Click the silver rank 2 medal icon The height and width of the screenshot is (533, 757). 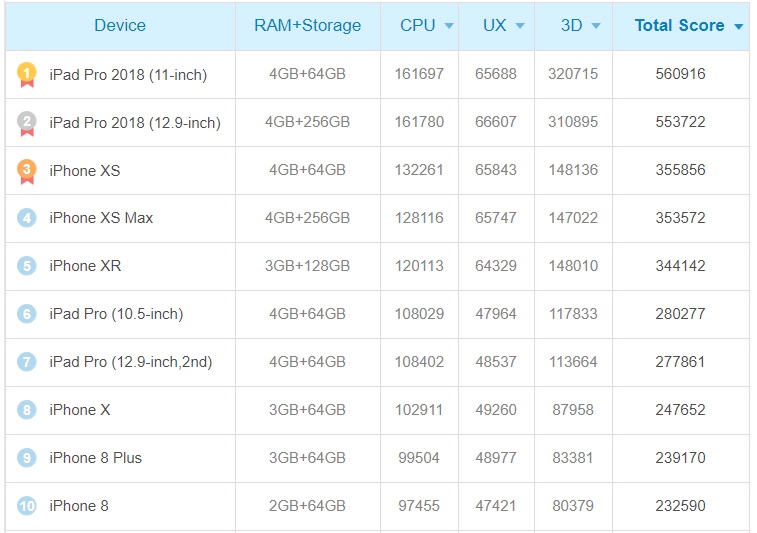(x=27, y=122)
